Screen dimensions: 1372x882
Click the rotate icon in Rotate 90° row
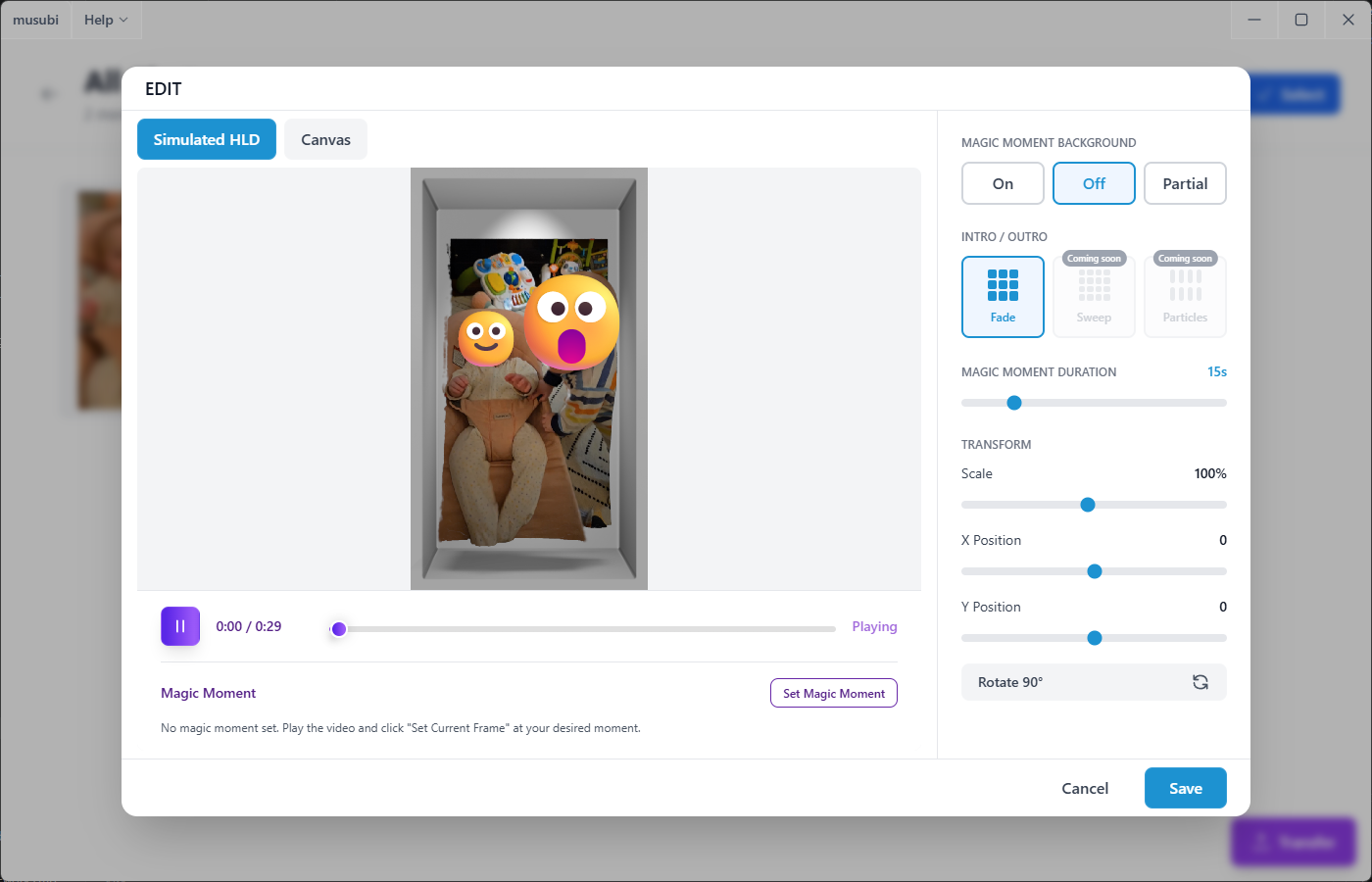(x=1200, y=682)
